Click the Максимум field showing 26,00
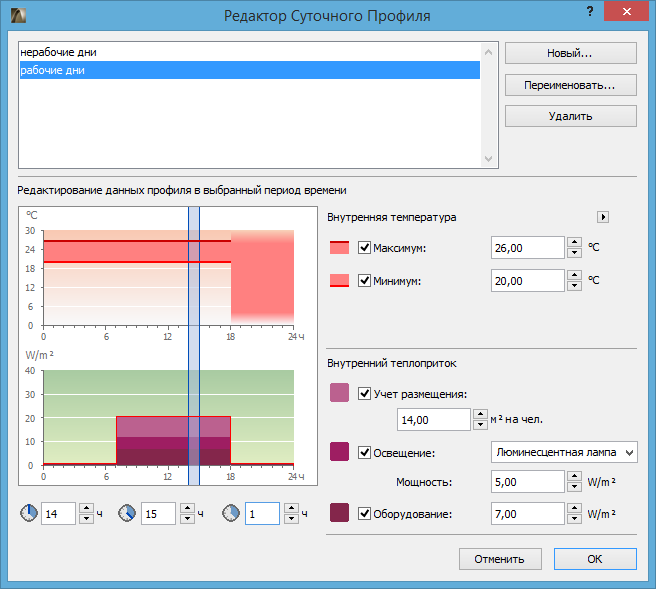656x589 pixels. (528, 248)
